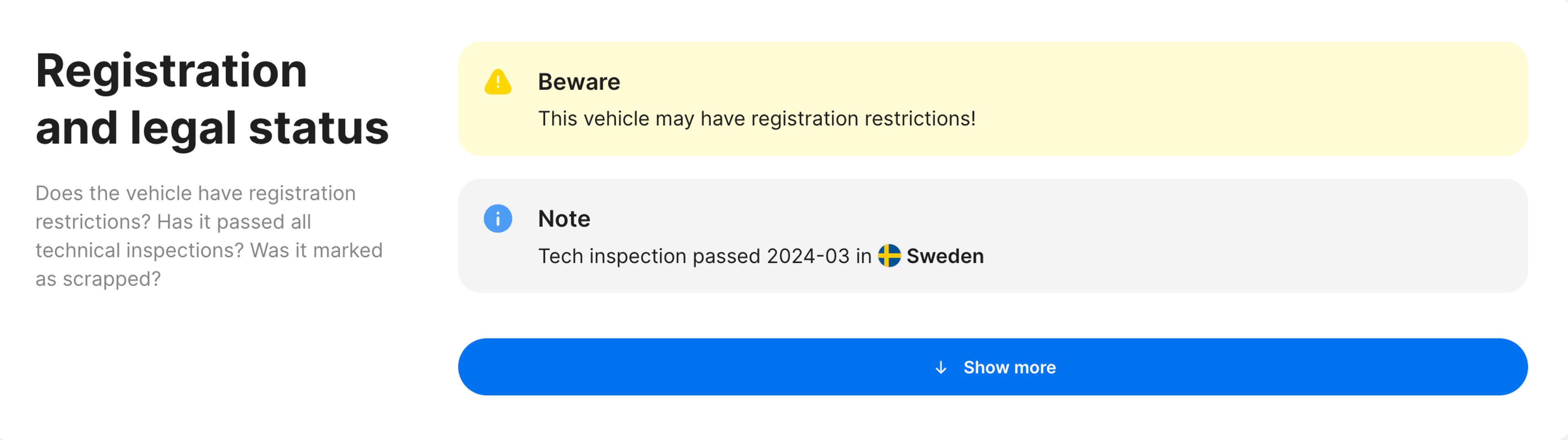Click the yellow warning triangle icon
Screen dimensions: 1568x440
(x=497, y=82)
